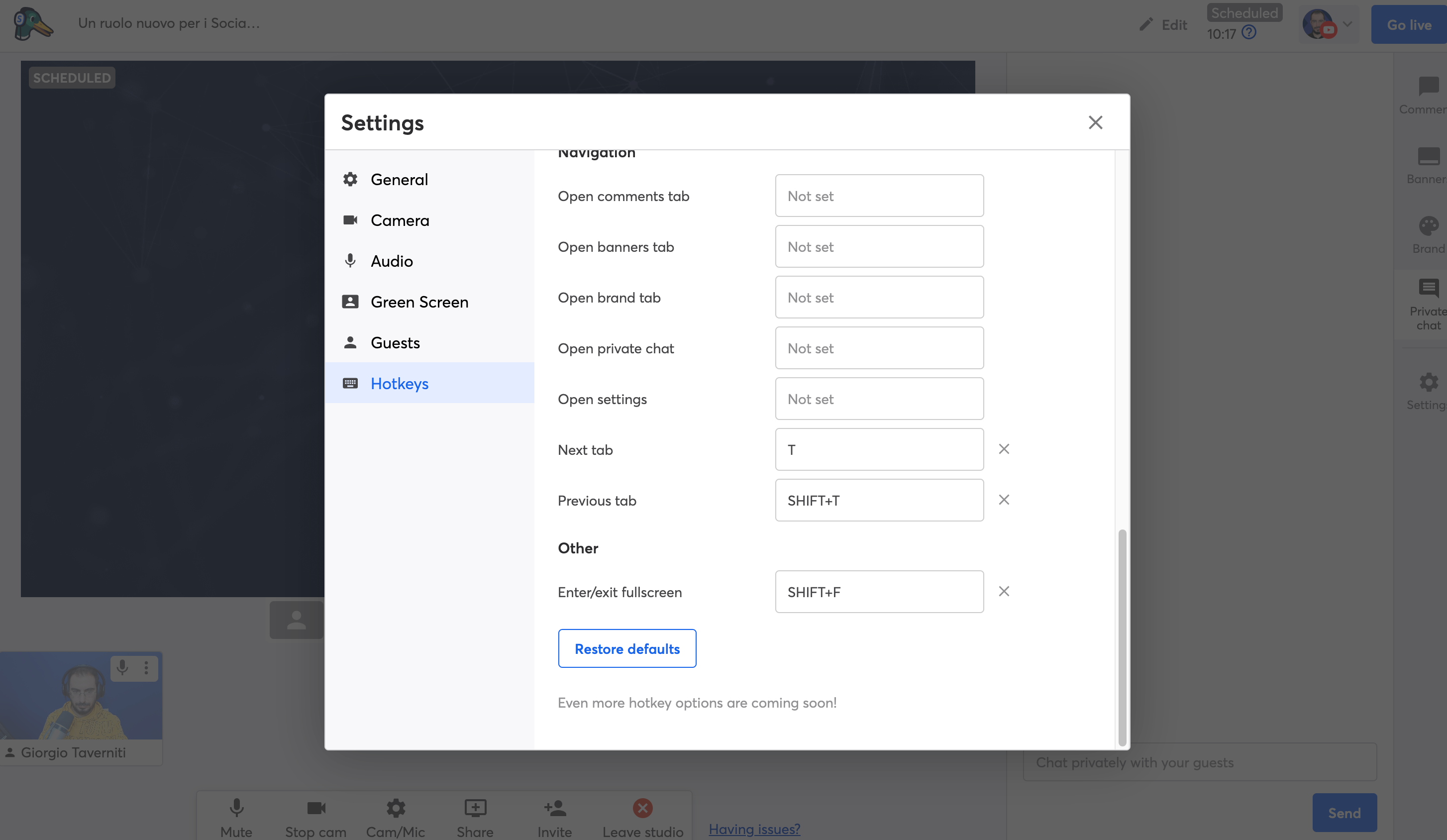Clear the Enter/exit fullscreen hotkey
Viewport: 1447px width, 840px height.
pos(1004,591)
